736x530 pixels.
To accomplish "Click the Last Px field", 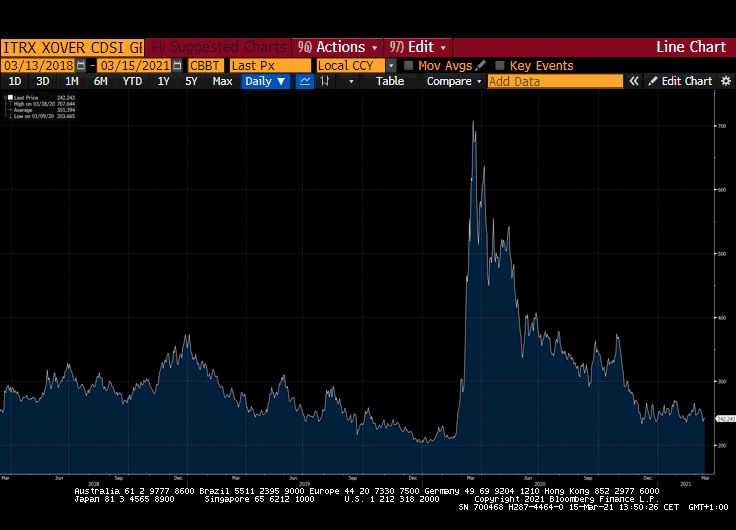I will point(270,65).
